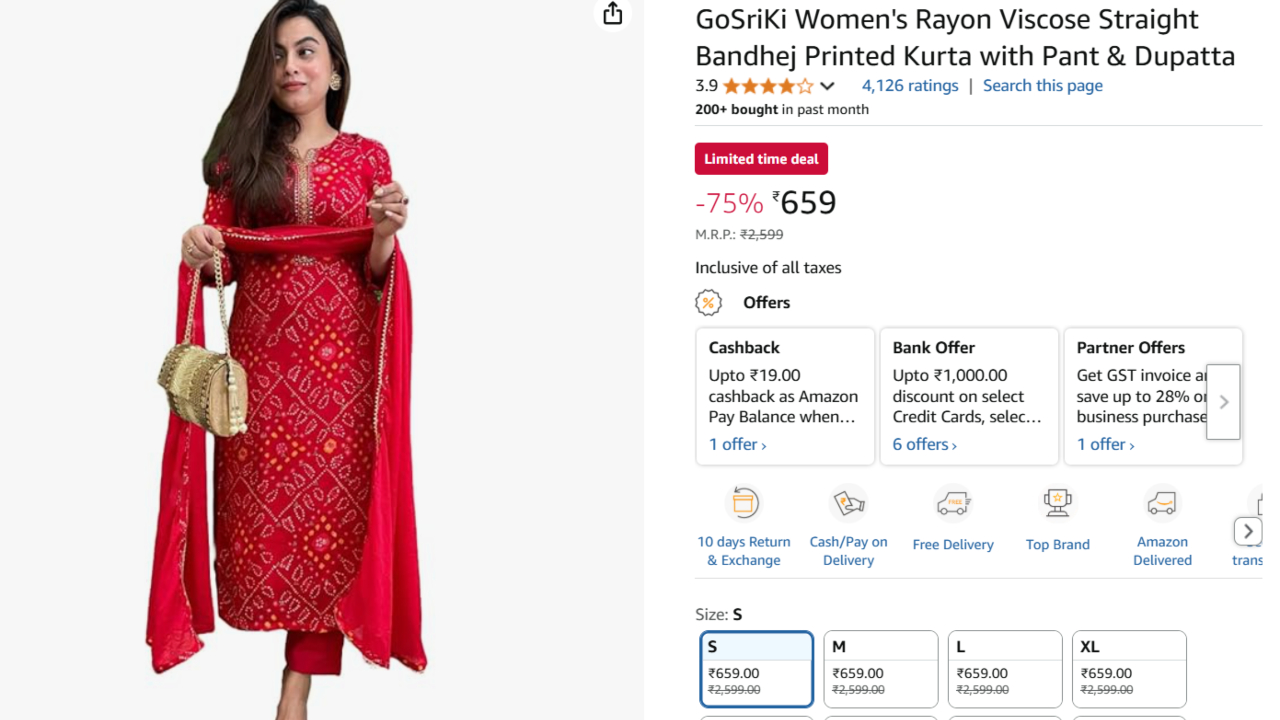Expand the star rating breakdown dropdown
This screenshot has height=720, width=1280.
(x=828, y=85)
